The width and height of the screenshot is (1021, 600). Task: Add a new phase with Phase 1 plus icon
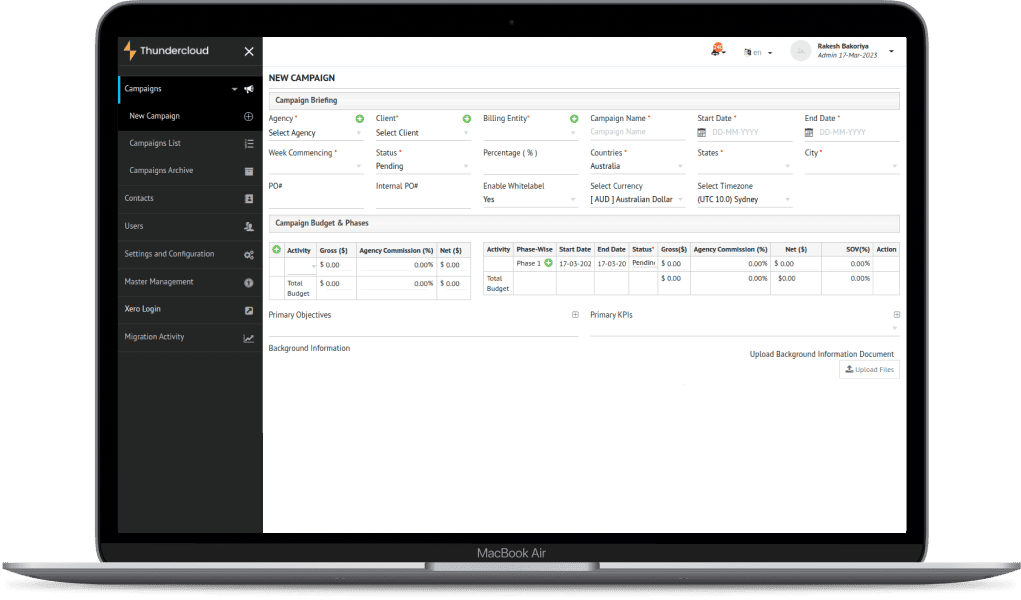[x=548, y=263]
